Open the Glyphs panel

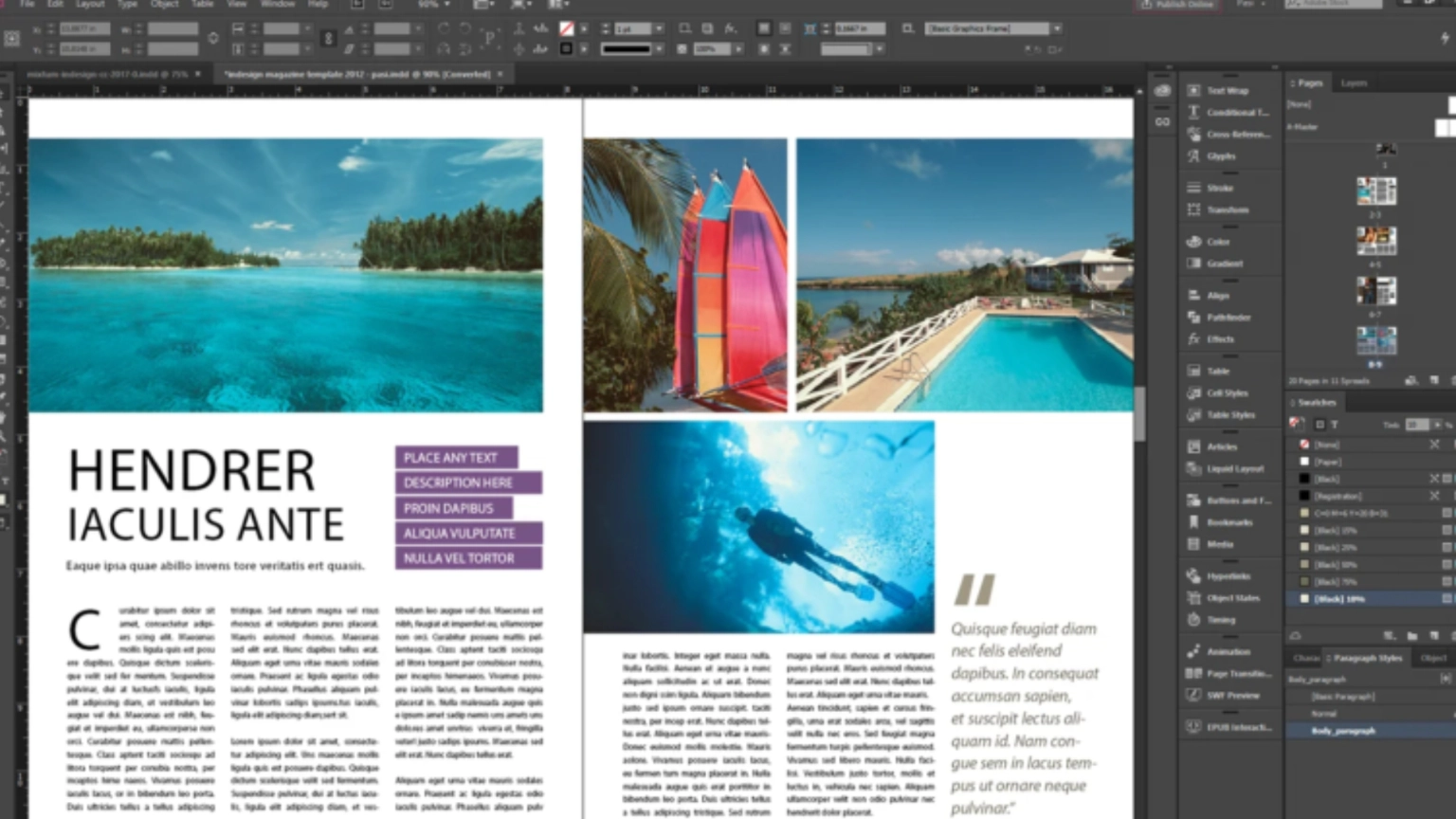pos(1221,156)
